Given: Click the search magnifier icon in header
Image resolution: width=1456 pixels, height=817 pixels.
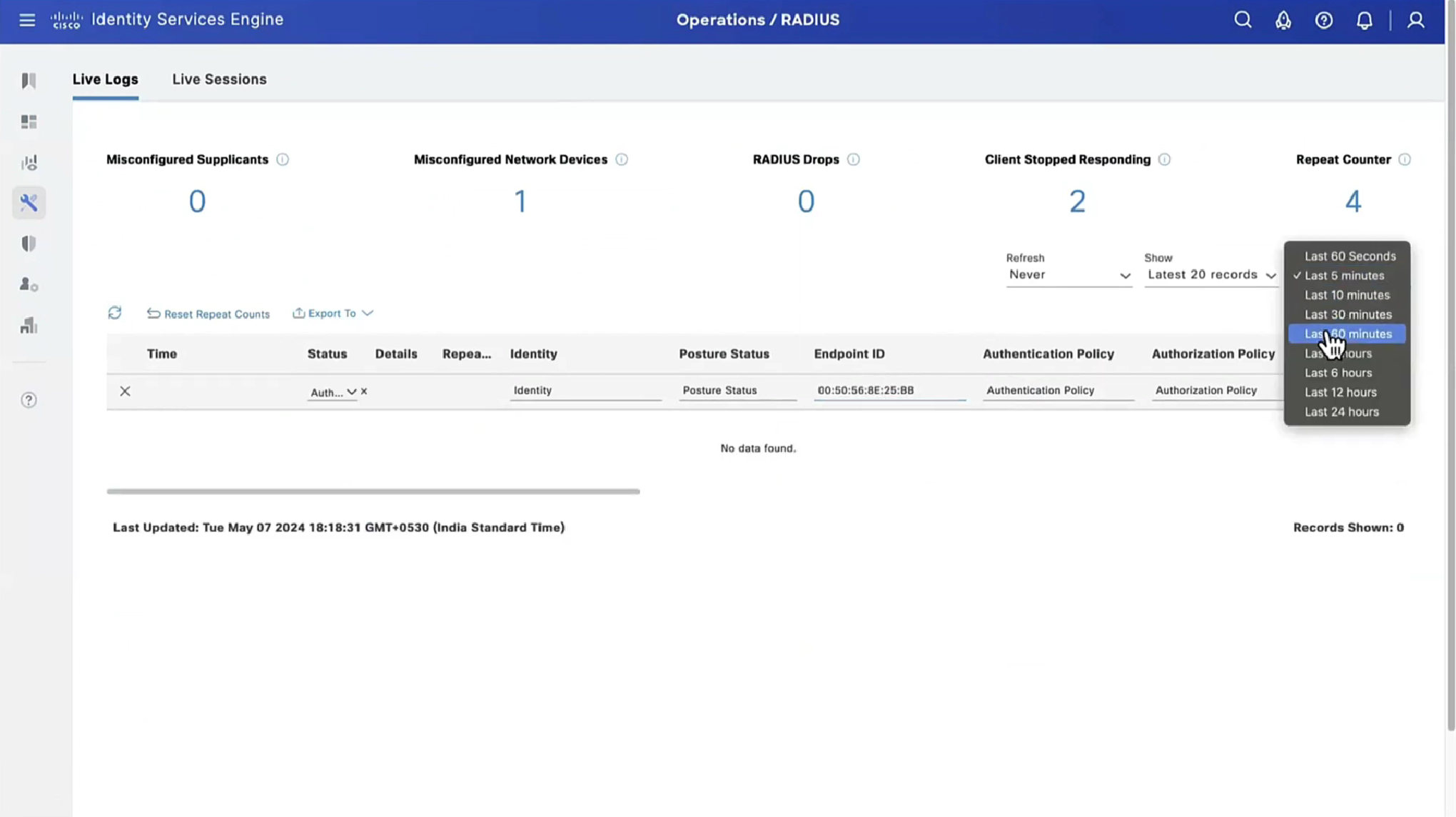Looking at the screenshot, I should pos(1243,20).
